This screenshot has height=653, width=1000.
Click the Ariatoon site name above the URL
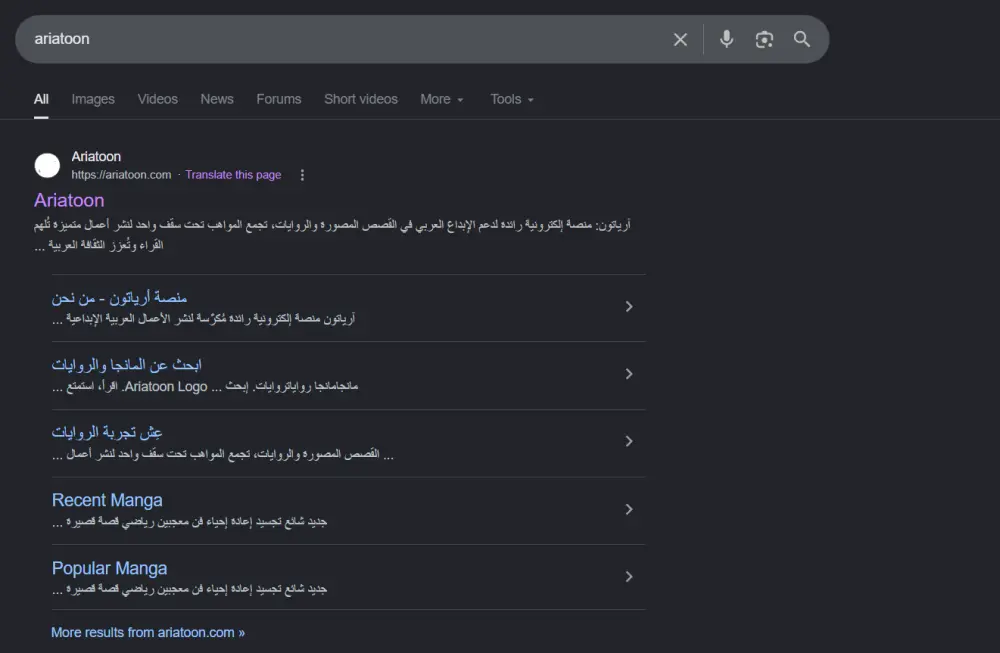point(96,156)
